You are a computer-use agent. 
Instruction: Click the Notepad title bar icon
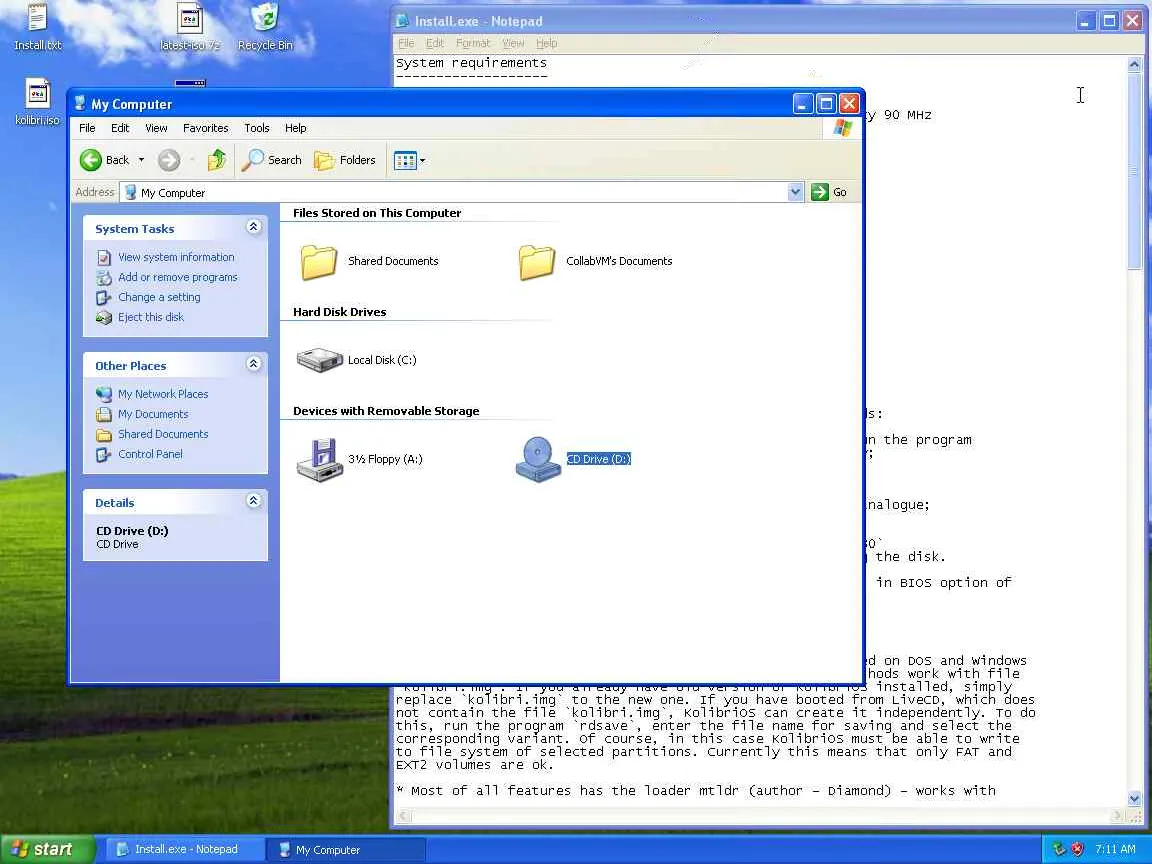(403, 21)
